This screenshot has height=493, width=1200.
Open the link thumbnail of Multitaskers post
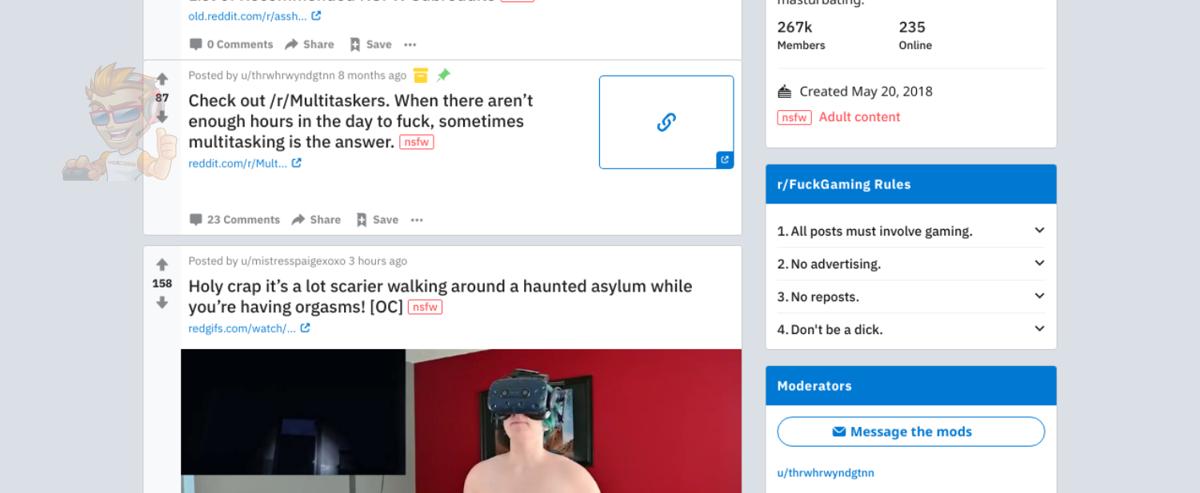coord(666,122)
